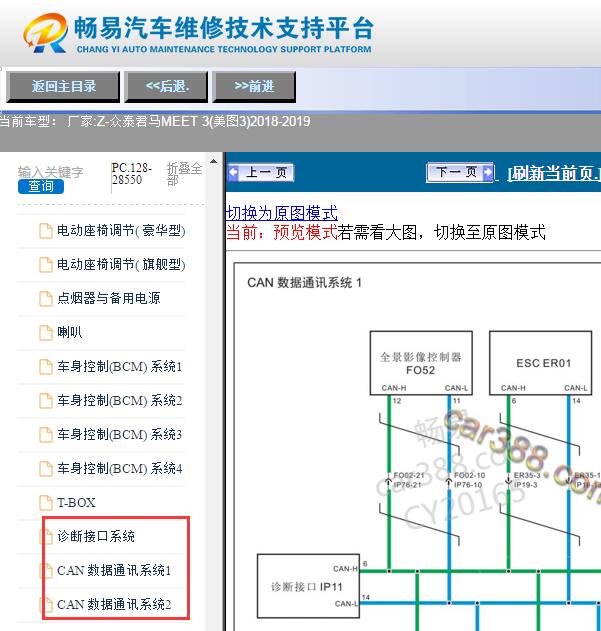Open 车身控制(BCM) 系统2

(x=120, y=400)
